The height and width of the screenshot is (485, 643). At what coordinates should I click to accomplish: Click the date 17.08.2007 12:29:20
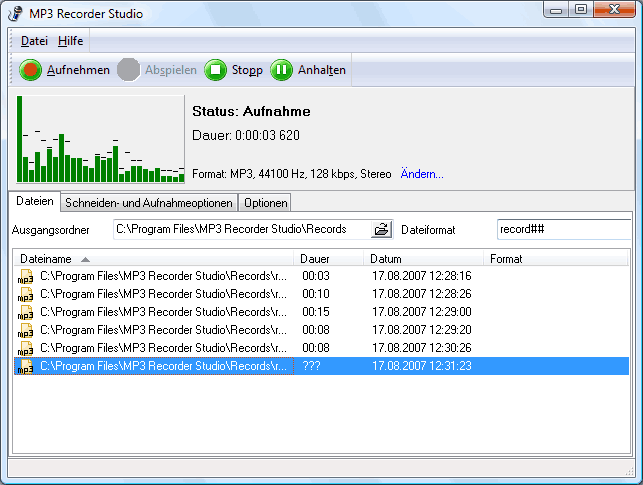[422, 330]
